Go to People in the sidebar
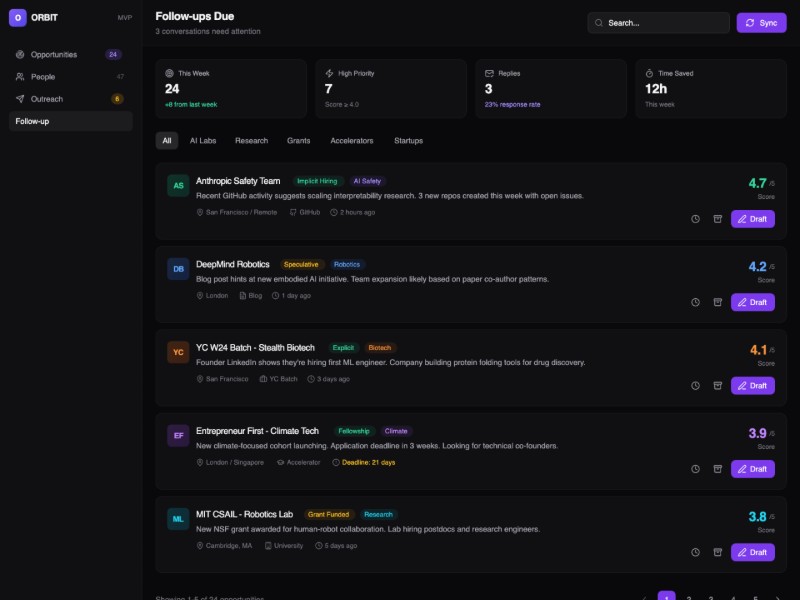This screenshot has height=600, width=800. click(x=43, y=76)
